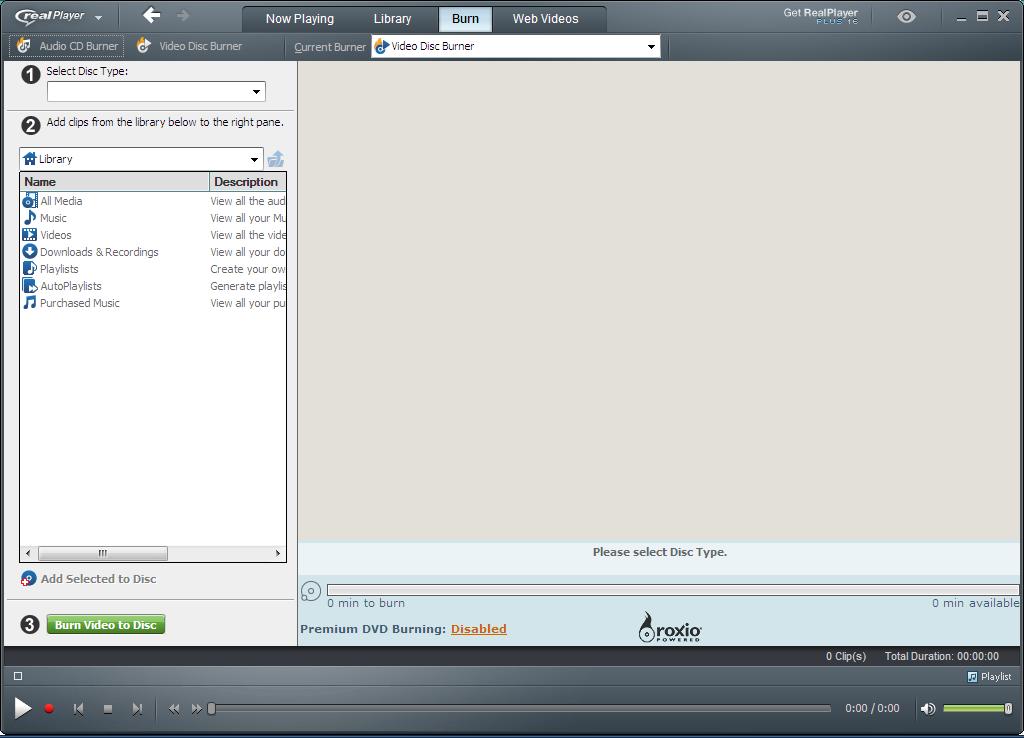Screen dimensions: 1027x738
Task: Click the 0:00 / 0:00 time display
Action: point(872,709)
